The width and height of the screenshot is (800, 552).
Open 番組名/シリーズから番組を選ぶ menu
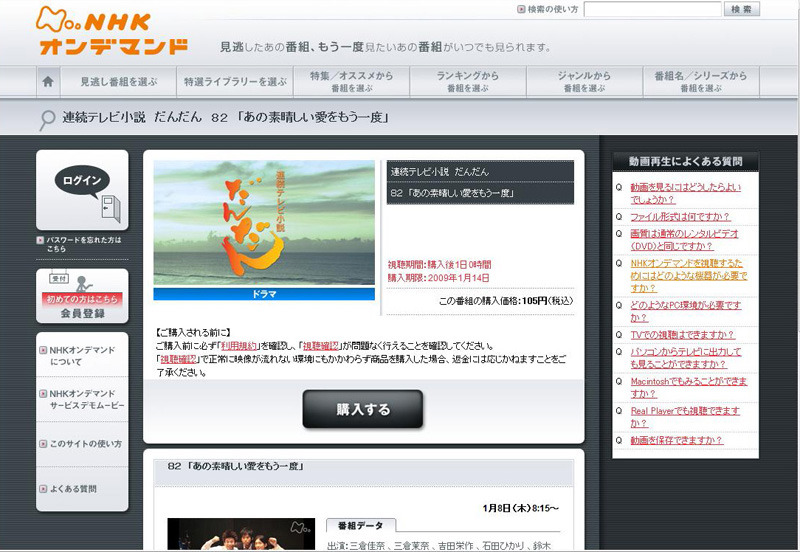(x=701, y=82)
